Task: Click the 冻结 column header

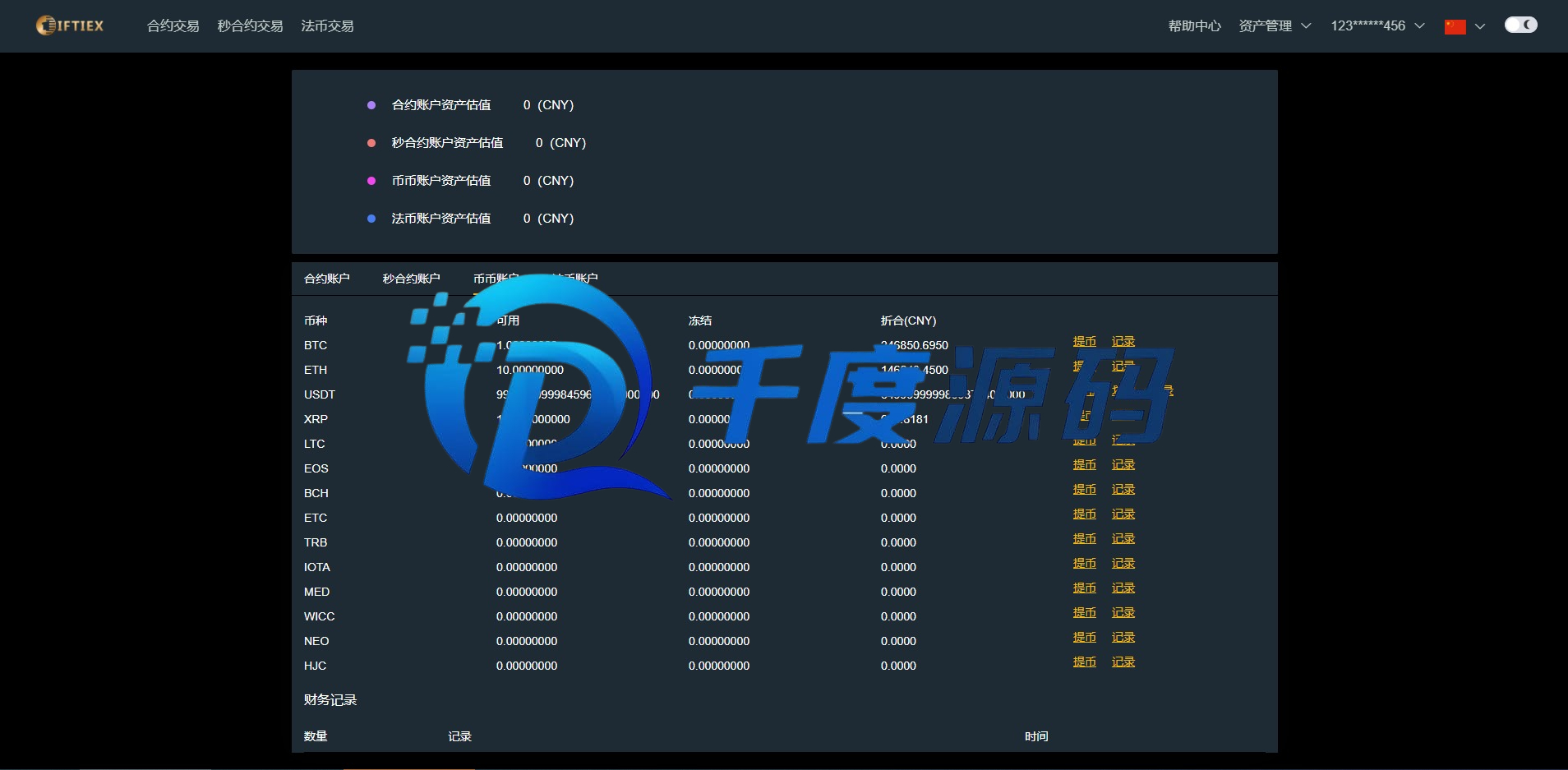Action: 700,320
